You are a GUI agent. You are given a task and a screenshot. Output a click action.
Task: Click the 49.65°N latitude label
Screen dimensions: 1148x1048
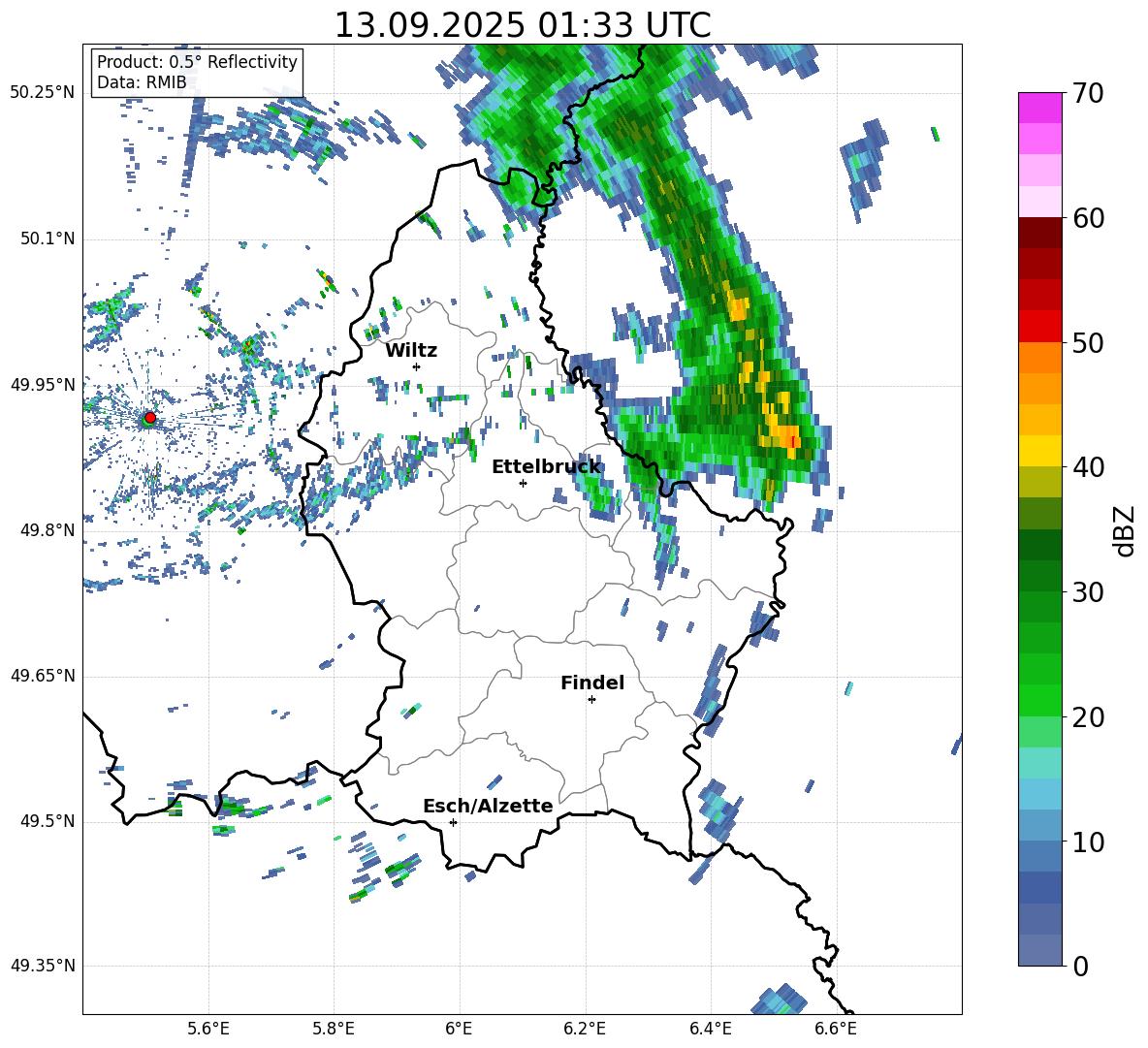tap(43, 675)
